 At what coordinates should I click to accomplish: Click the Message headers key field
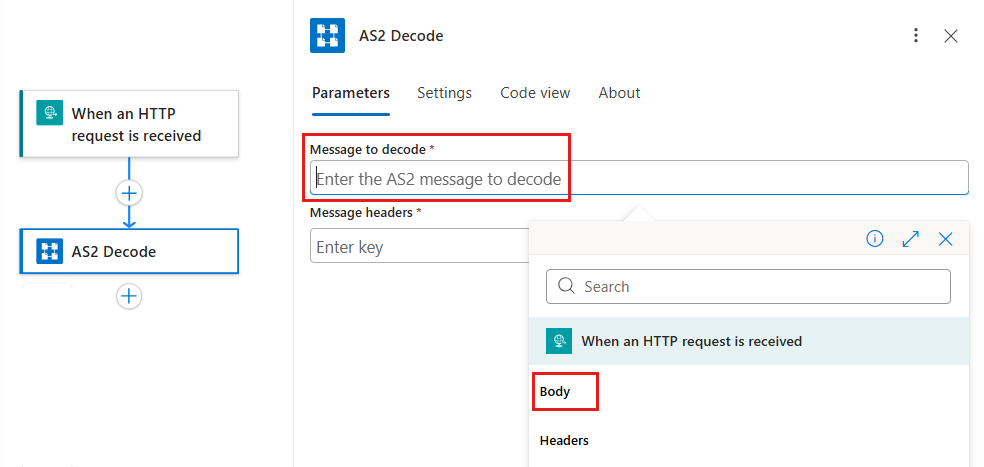418,247
